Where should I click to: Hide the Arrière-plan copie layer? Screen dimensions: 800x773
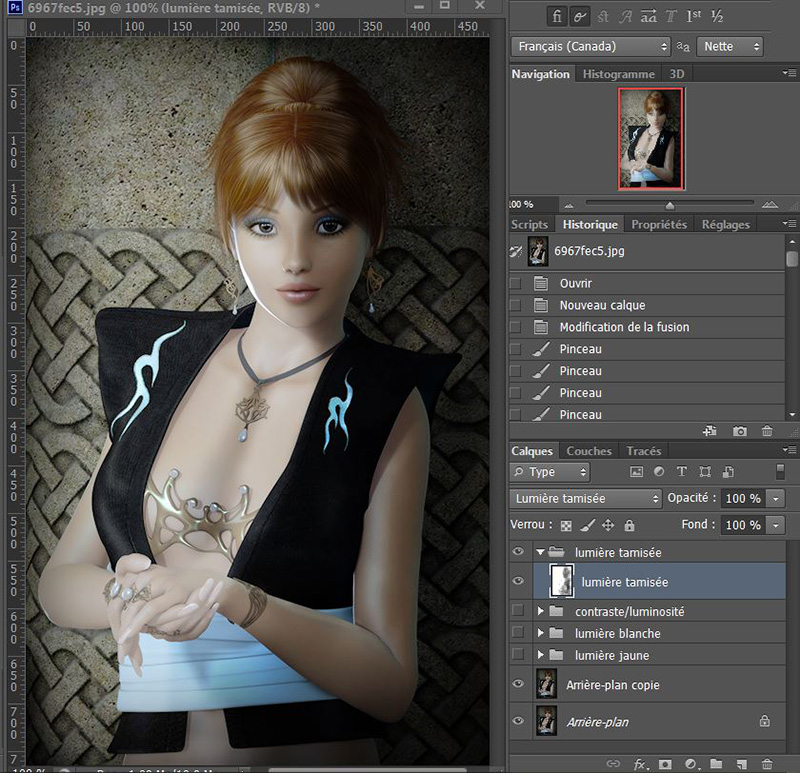517,685
